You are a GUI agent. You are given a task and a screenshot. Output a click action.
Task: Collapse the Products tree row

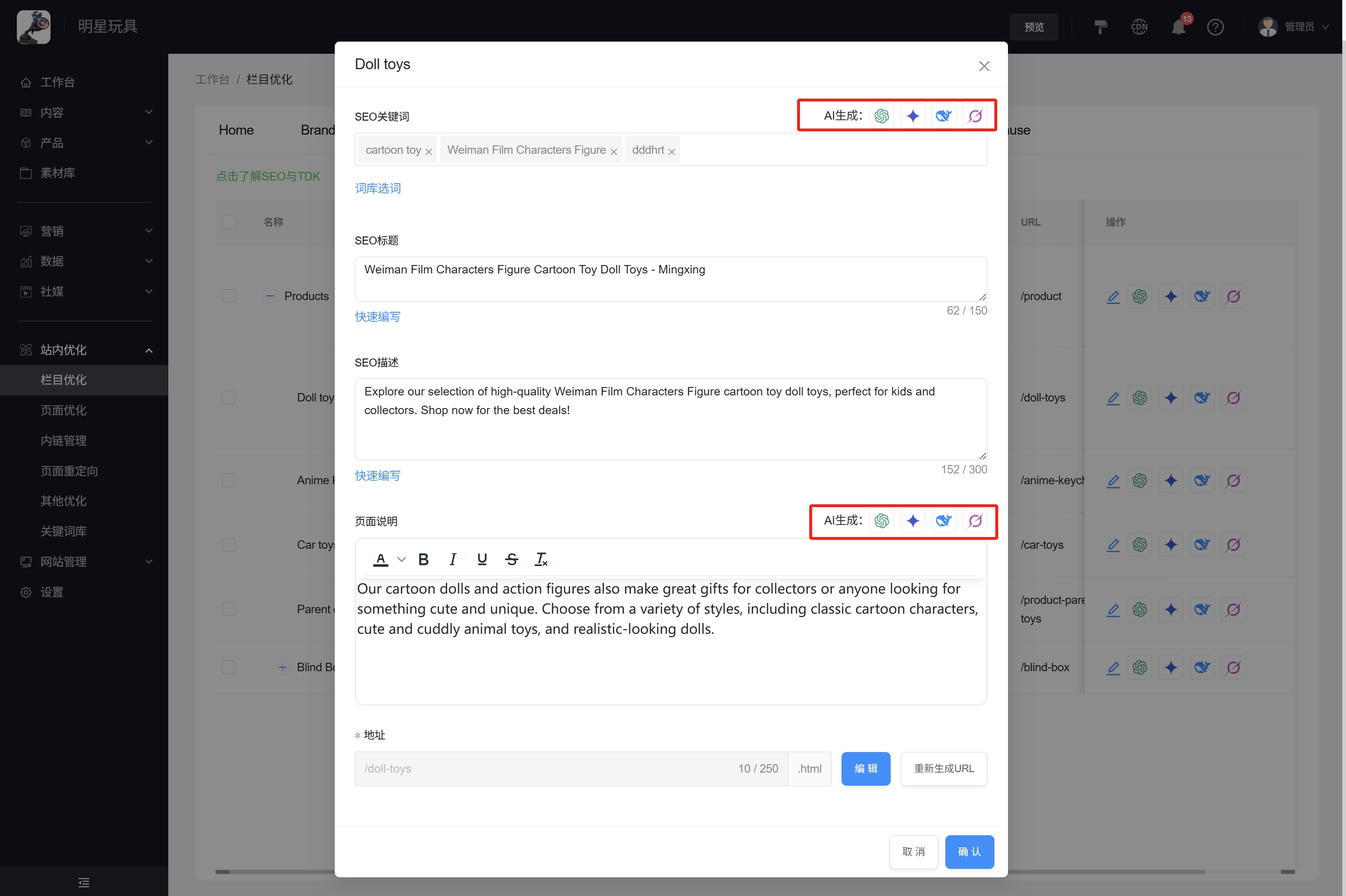[270, 296]
